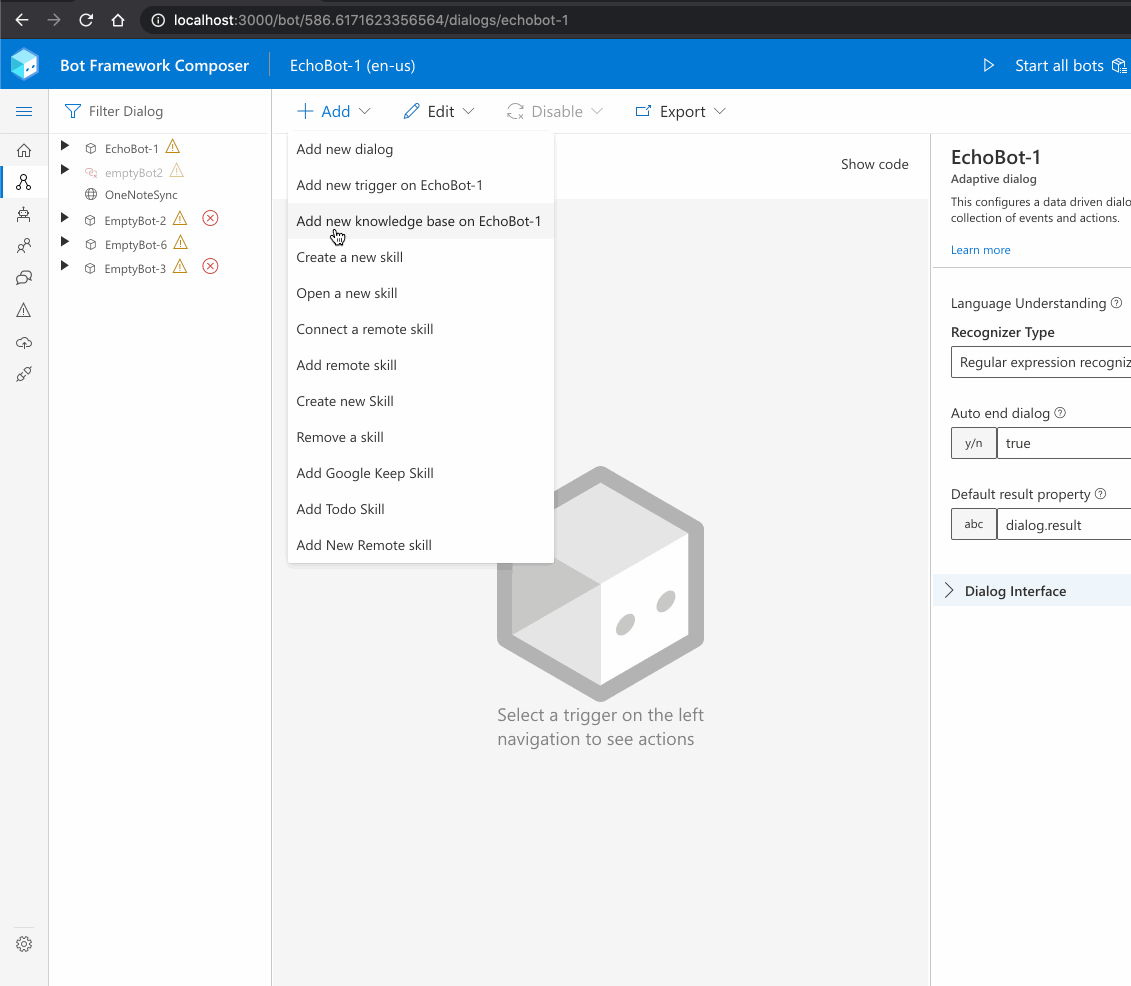Expand the EmptyBot-2 tree node
The image size is (1131, 986).
[65, 218]
